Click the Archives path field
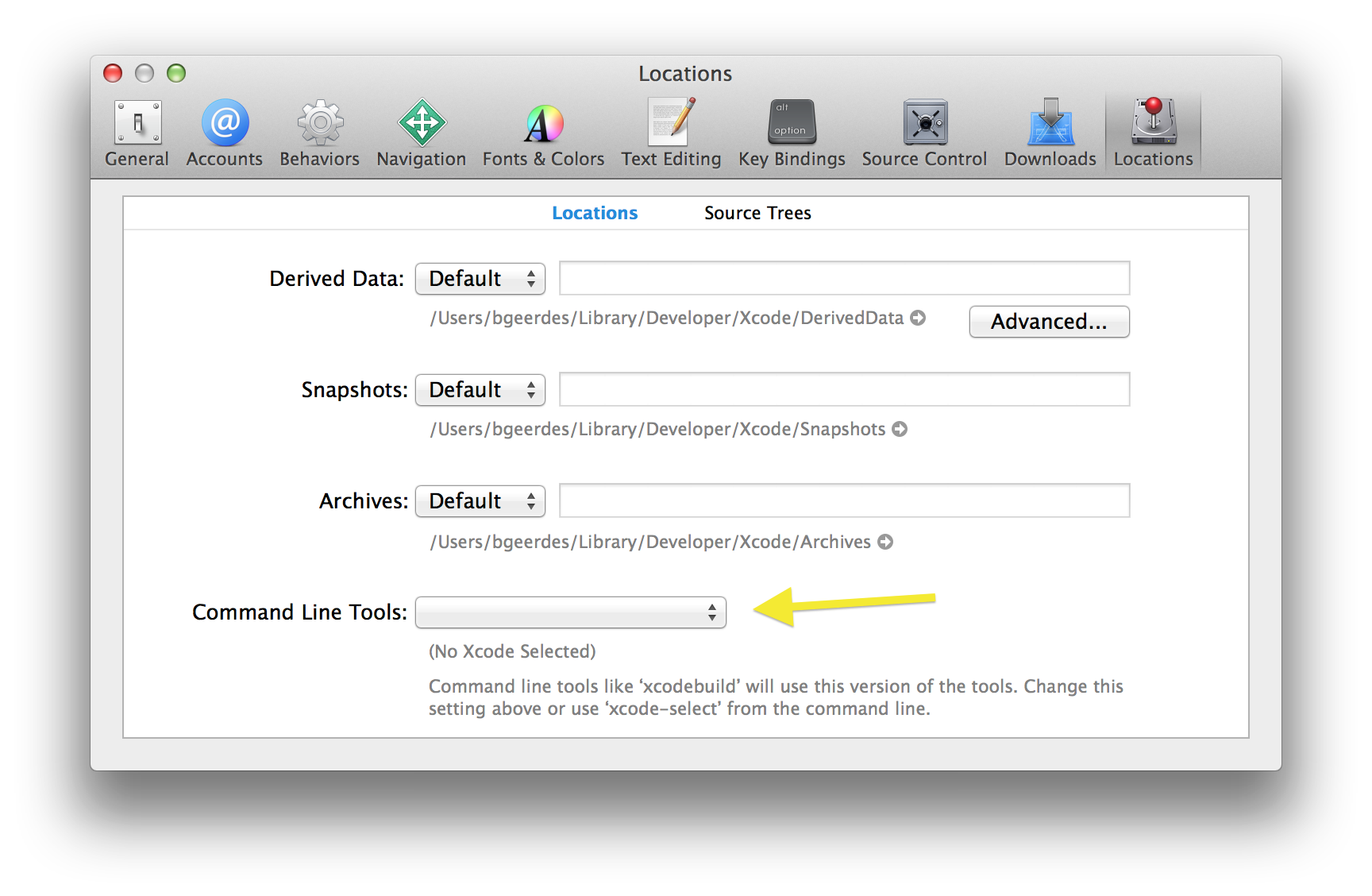This screenshot has width=1372, height=896. (x=845, y=500)
